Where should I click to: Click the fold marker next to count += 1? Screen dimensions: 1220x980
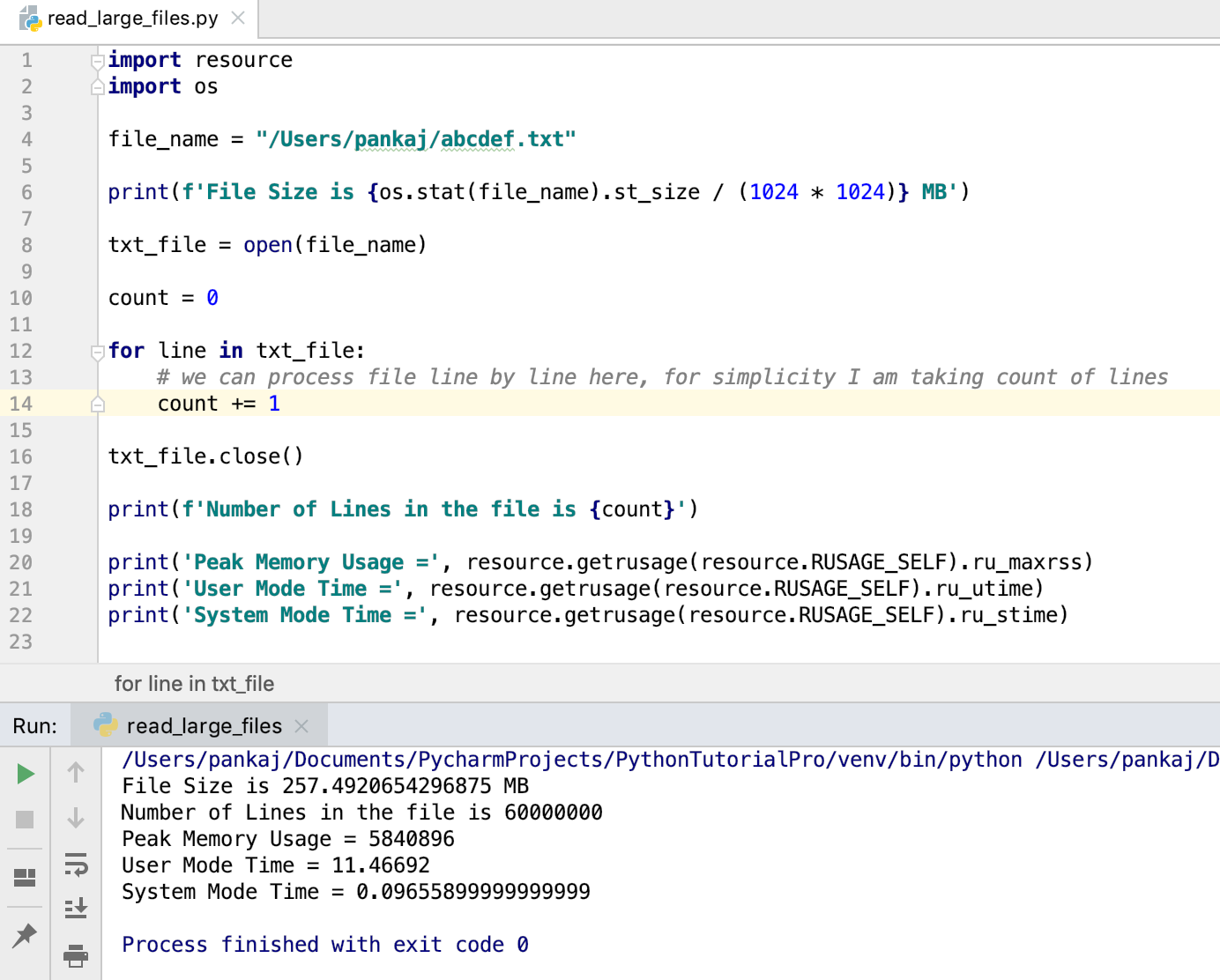click(97, 403)
